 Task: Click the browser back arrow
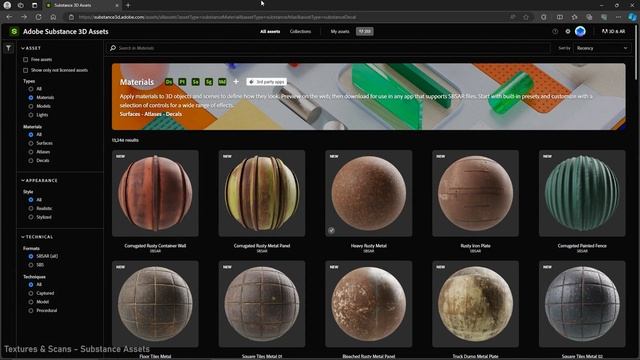pos(9,17)
